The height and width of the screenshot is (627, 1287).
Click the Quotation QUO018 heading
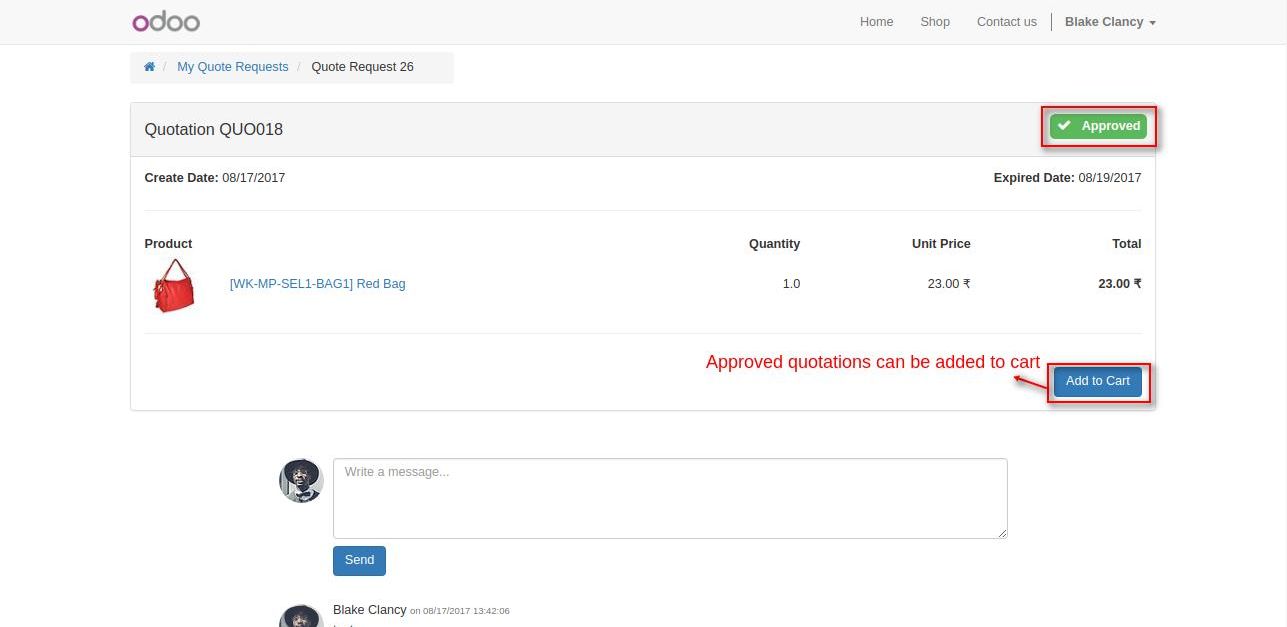point(214,130)
